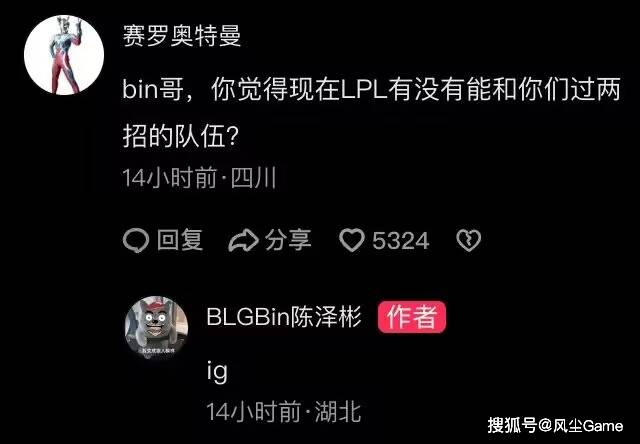Click the 四川 location tag
640x444 pixels.
click(253, 178)
